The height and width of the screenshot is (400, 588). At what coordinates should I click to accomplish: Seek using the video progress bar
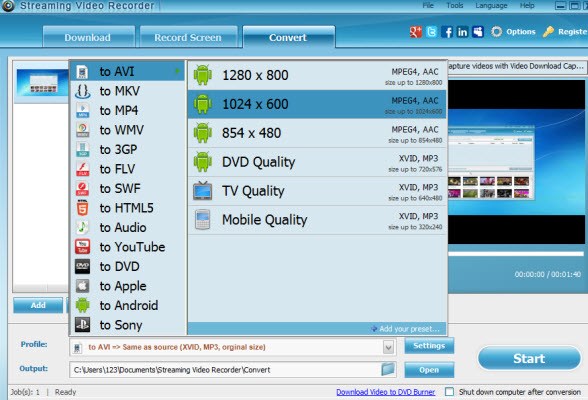516,254
